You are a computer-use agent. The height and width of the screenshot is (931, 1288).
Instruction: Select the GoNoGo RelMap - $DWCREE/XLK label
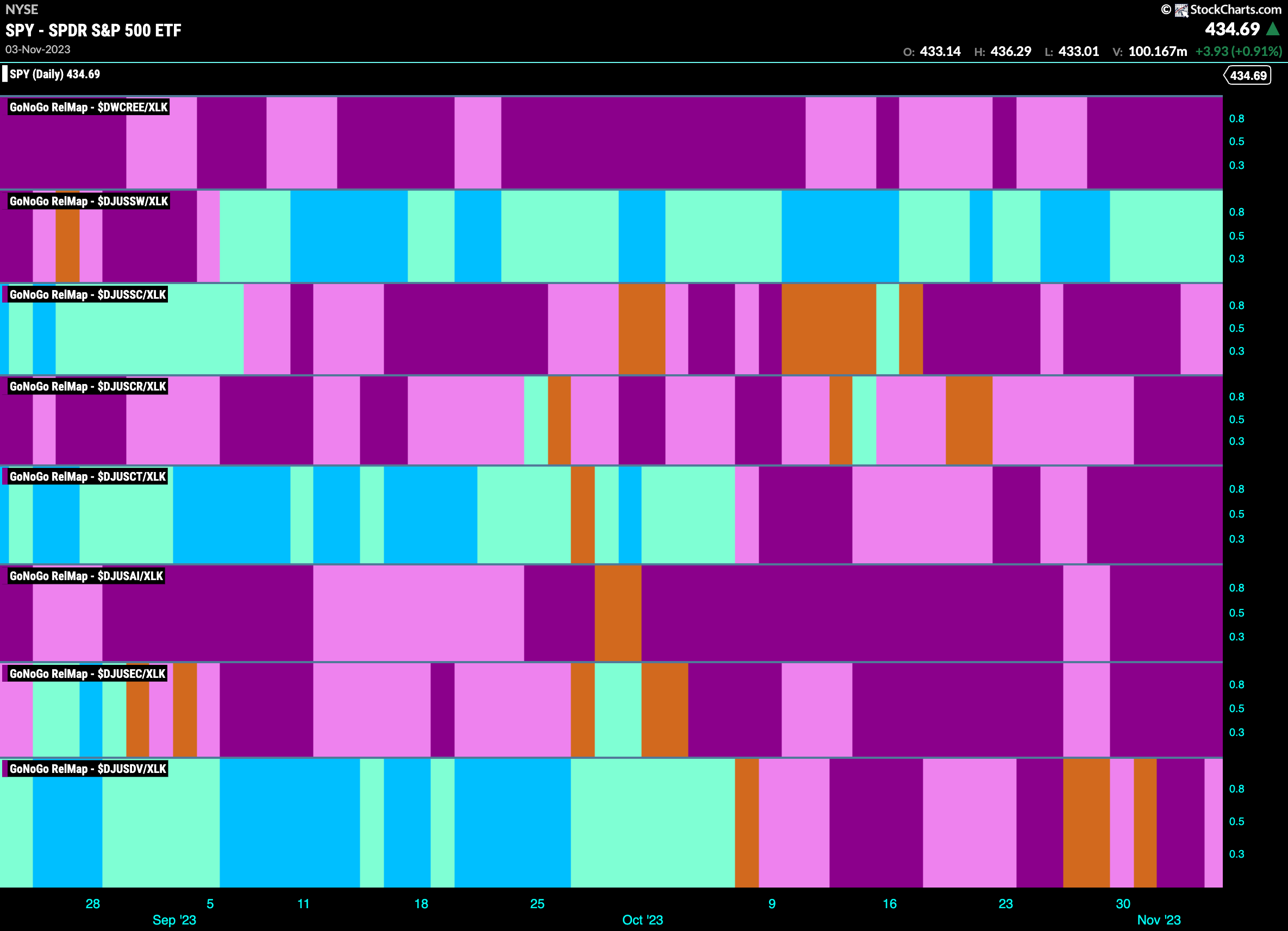pos(89,108)
